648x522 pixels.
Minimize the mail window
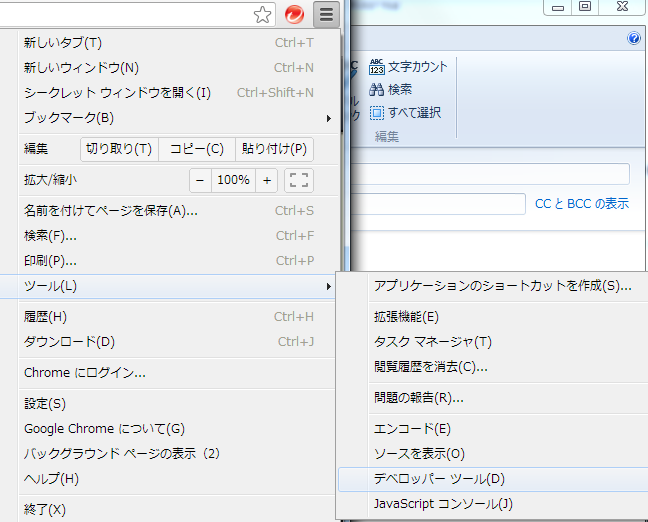(x=558, y=7)
